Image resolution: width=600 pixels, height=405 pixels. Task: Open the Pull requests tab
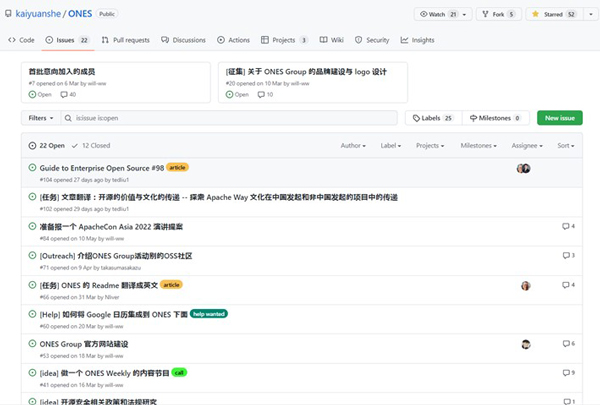click(x=126, y=40)
